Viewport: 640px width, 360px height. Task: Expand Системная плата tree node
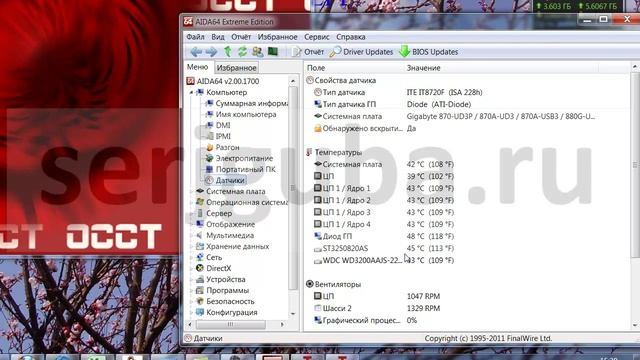click(191, 191)
